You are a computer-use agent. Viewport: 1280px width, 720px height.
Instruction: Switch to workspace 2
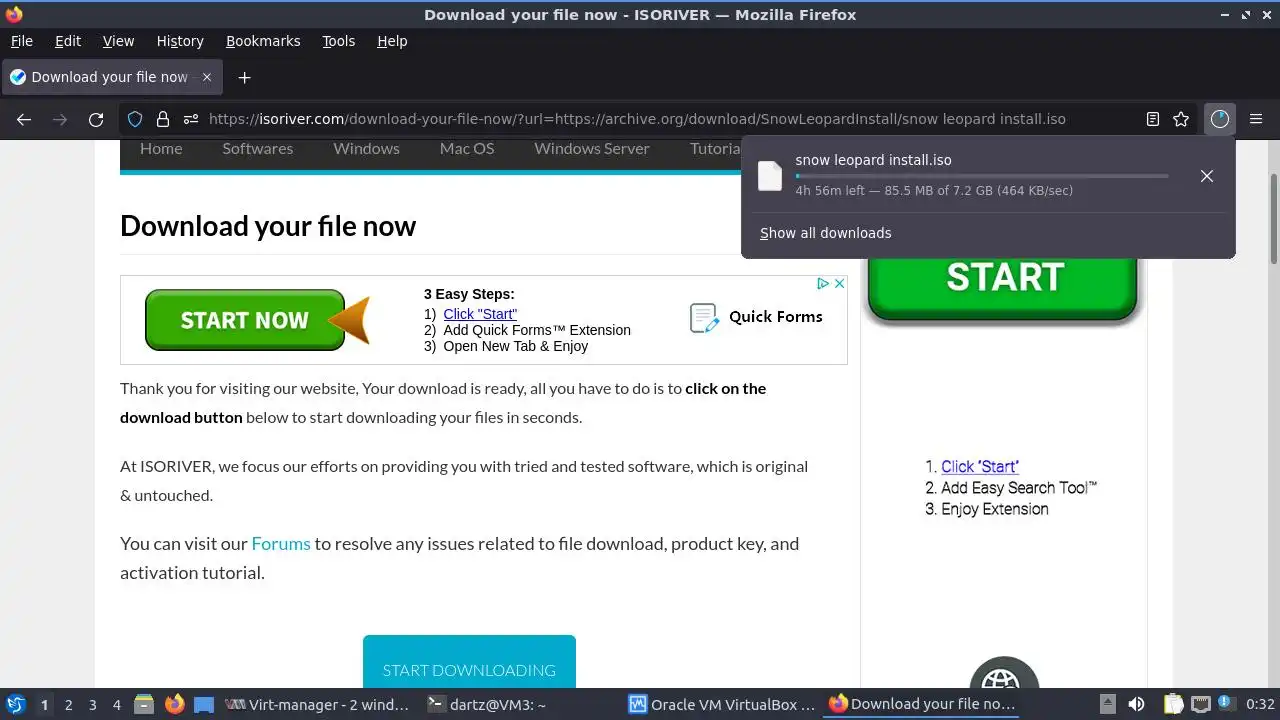click(x=68, y=705)
